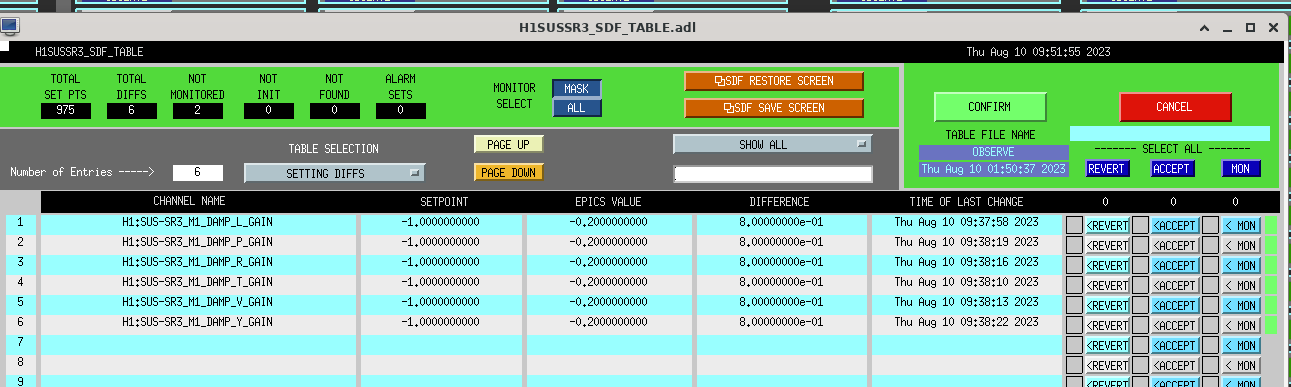The height and width of the screenshot is (387, 1291).
Task: Focus the white text field below SHOW ALL
Action: (772, 174)
